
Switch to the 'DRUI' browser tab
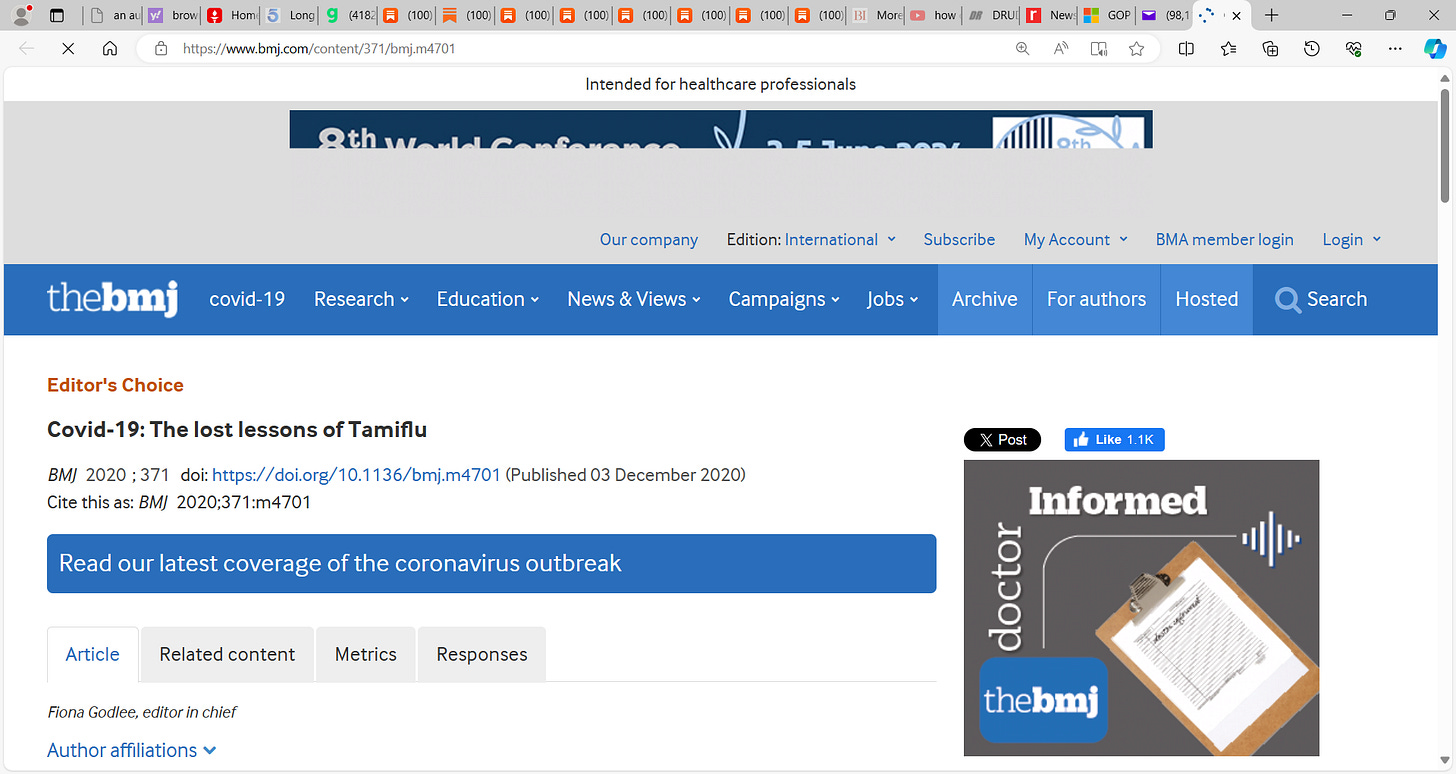[991, 15]
